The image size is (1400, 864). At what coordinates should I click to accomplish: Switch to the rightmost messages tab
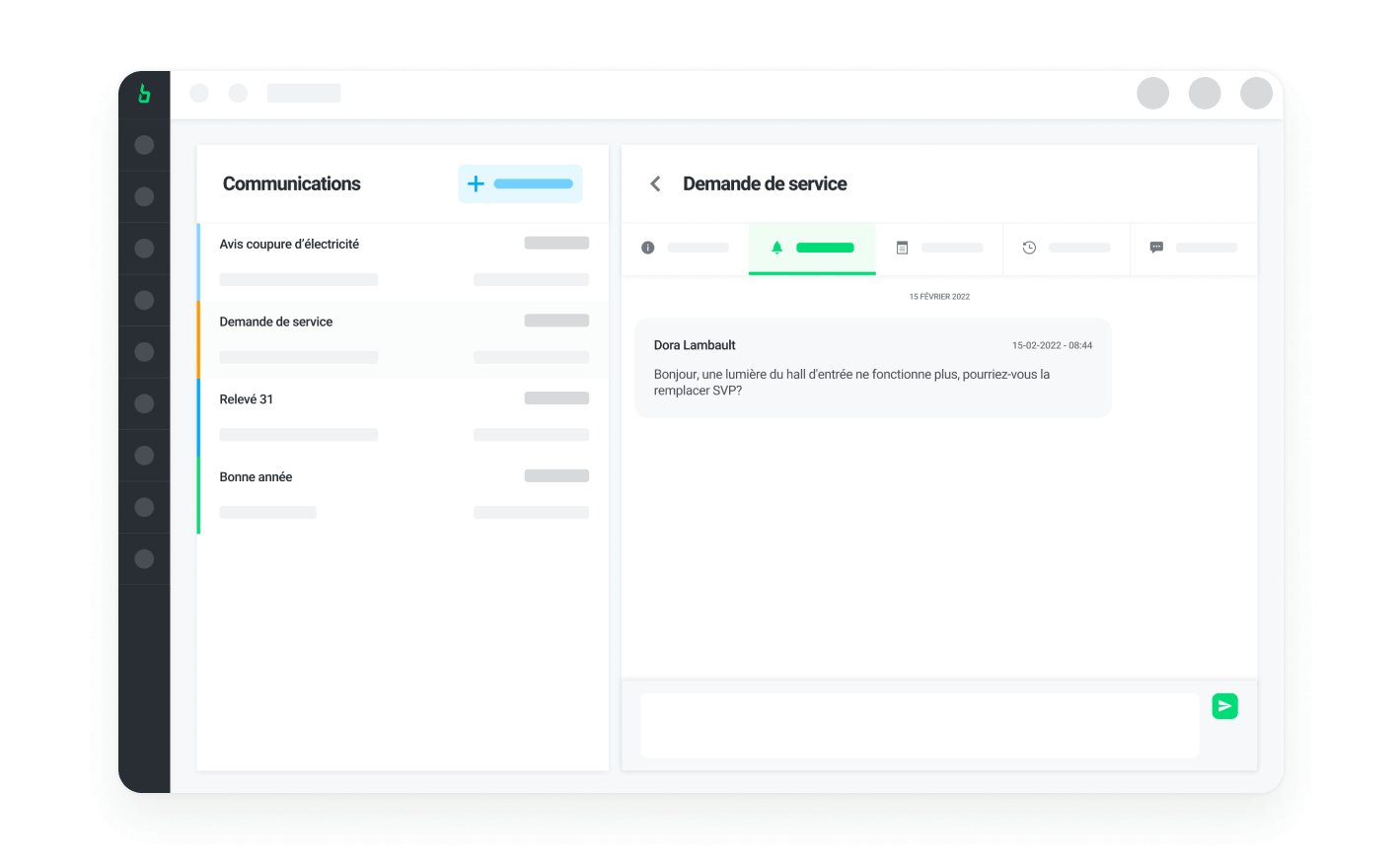coord(1194,248)
